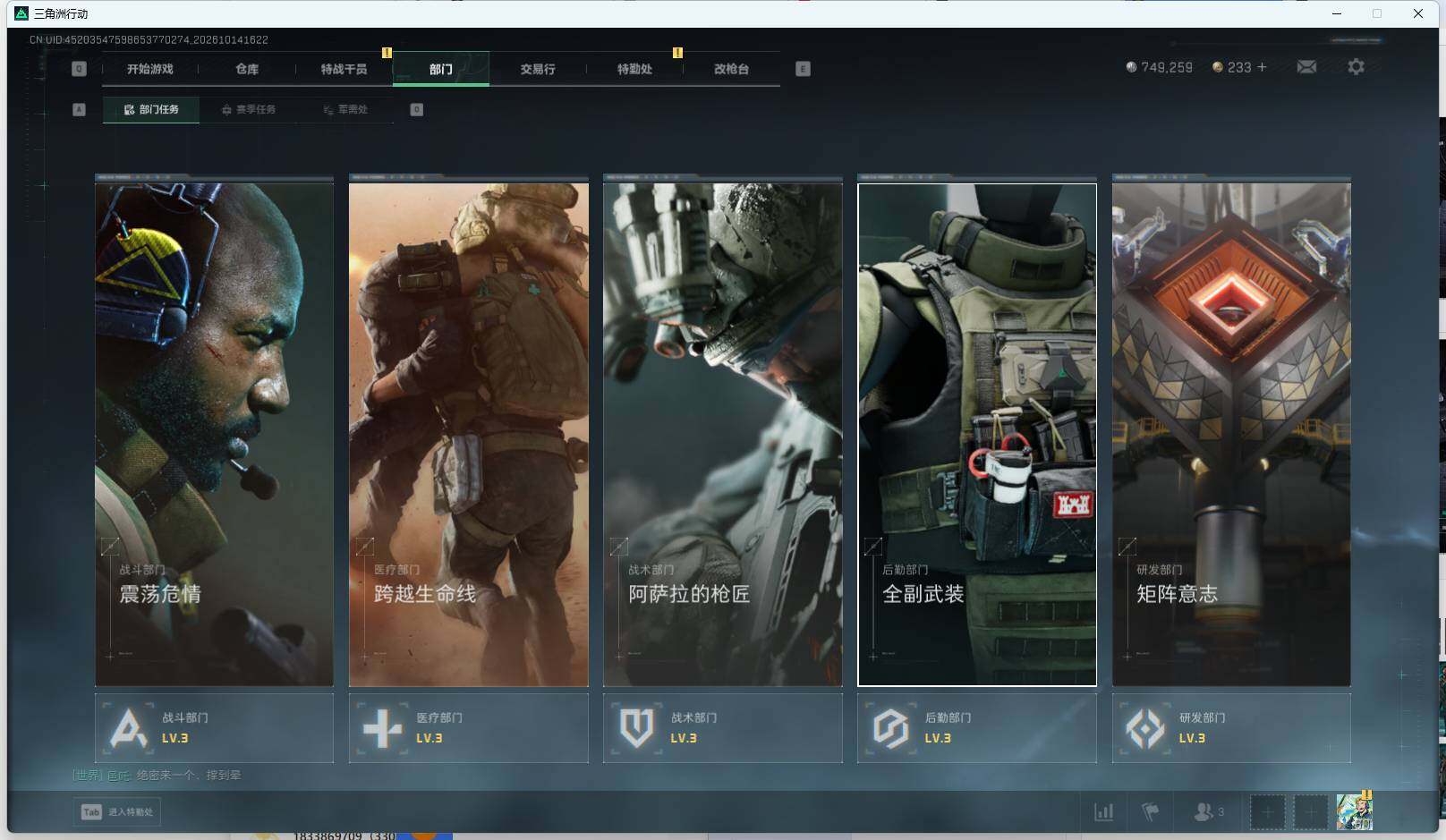The image size is (1446, 840).
Task: Click the plus icon to add currency
Action: pos(1262,67)
